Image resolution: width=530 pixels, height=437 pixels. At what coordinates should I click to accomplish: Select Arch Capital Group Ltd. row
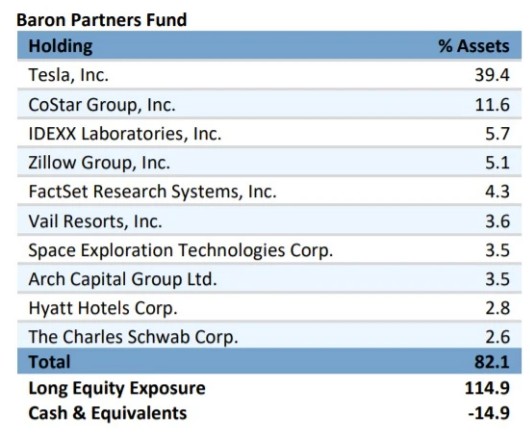pos(269,279)
